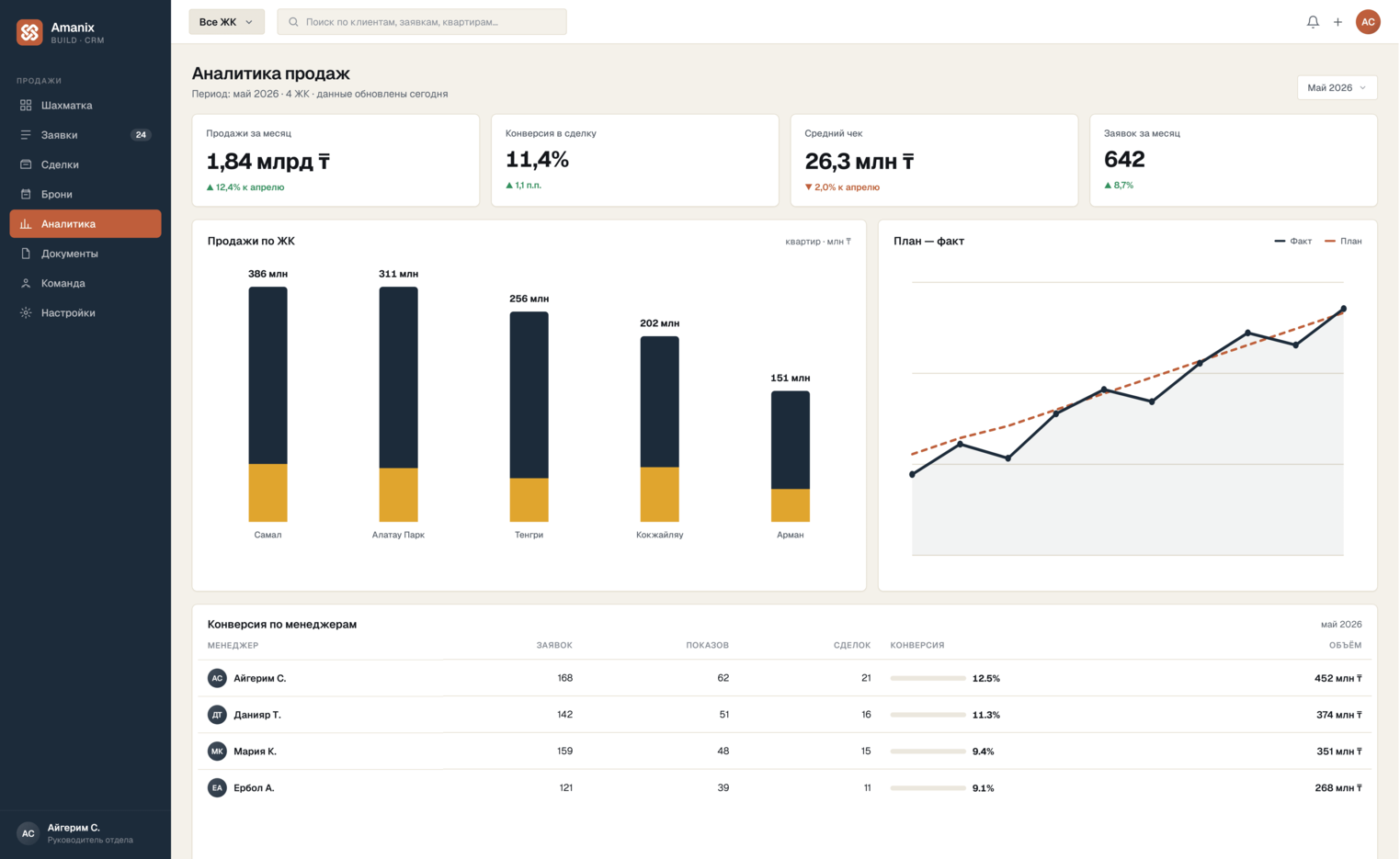1400x859 pixels.
Task: Open Брони calendar section
Action: click(x=85, y=194)
